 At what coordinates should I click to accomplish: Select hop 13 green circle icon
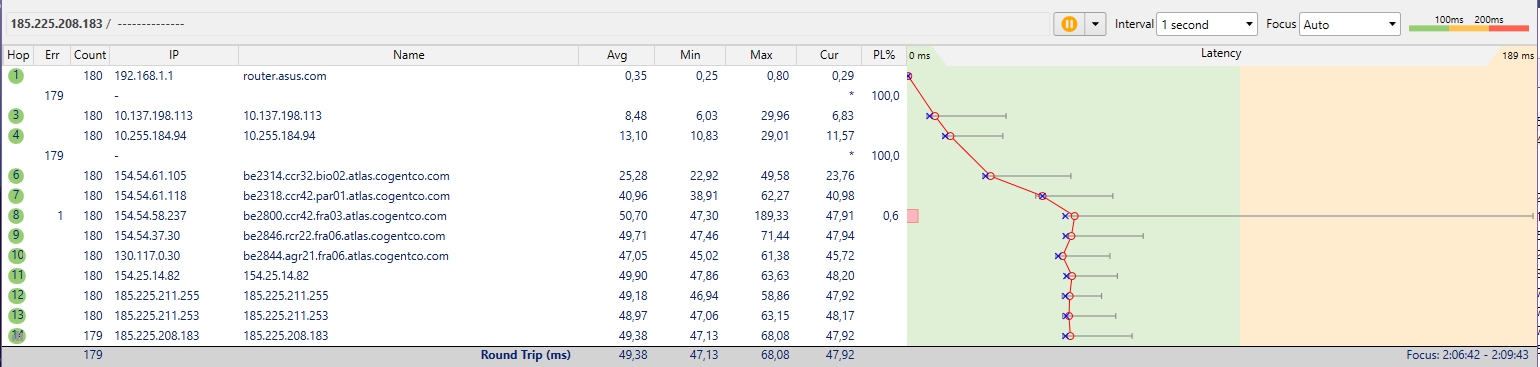pos(16,315)
